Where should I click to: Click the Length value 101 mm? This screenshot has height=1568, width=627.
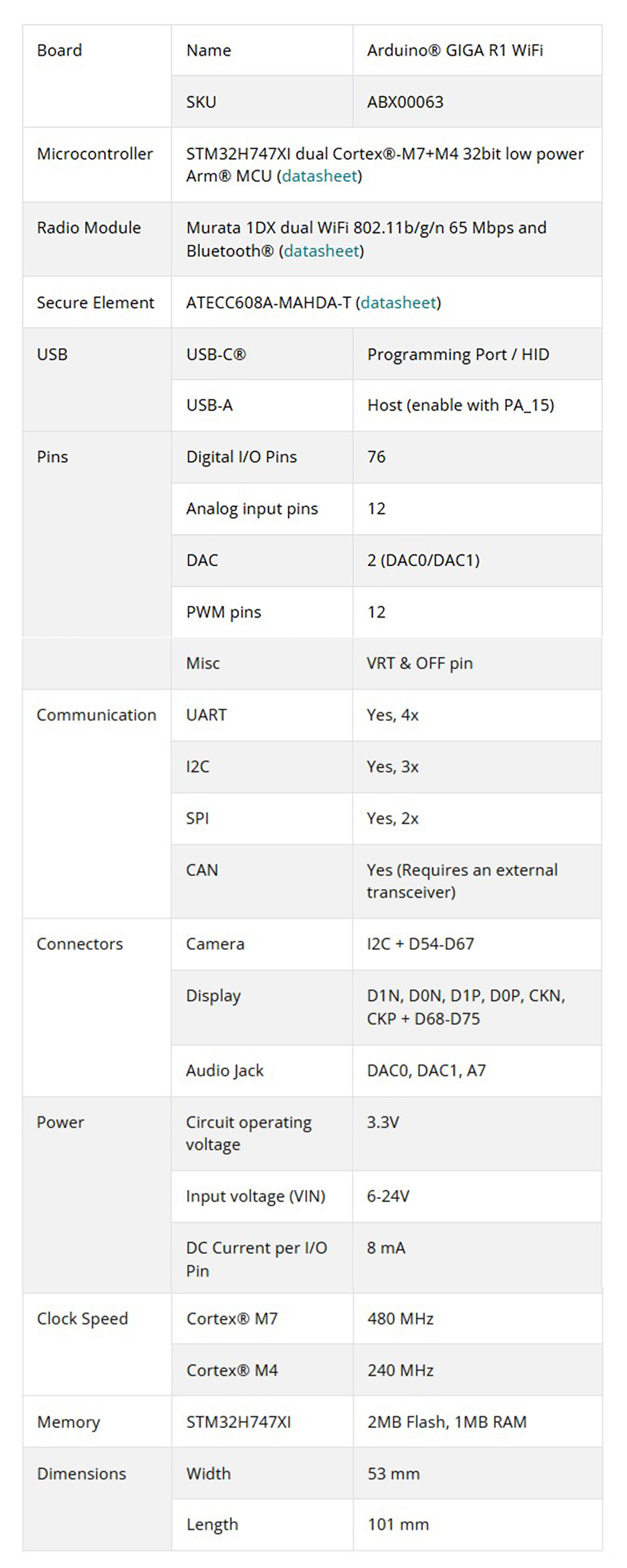[398, 1524]
